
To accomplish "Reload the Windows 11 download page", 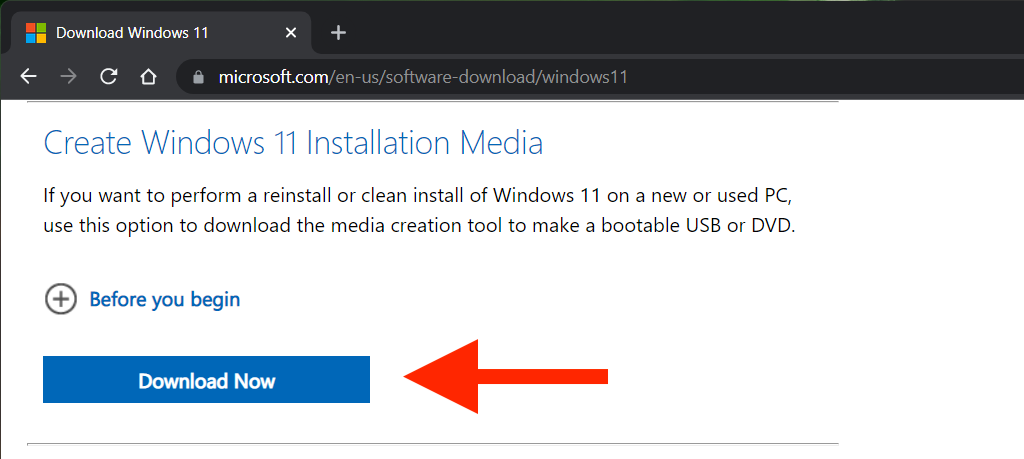I will click(109, 77).
